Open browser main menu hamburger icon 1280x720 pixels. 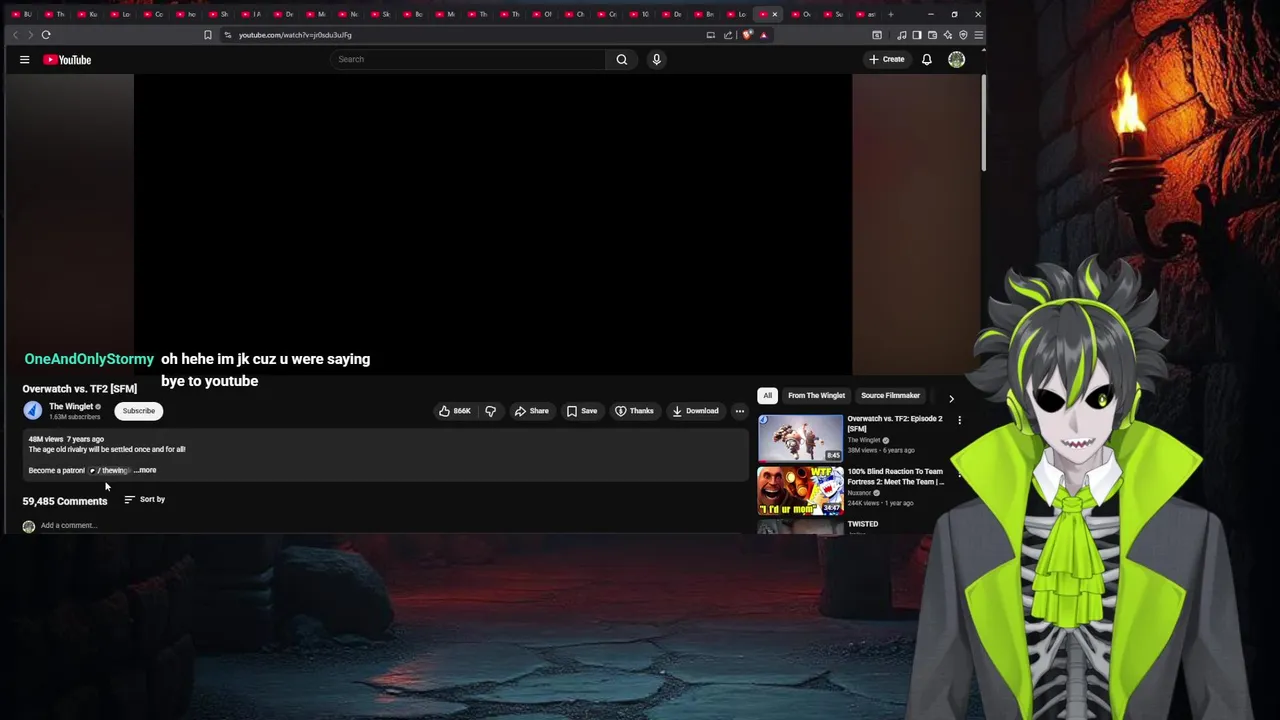978,35
